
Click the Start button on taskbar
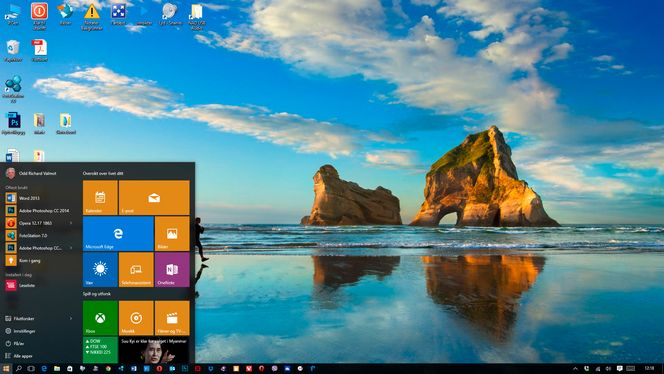6,368
